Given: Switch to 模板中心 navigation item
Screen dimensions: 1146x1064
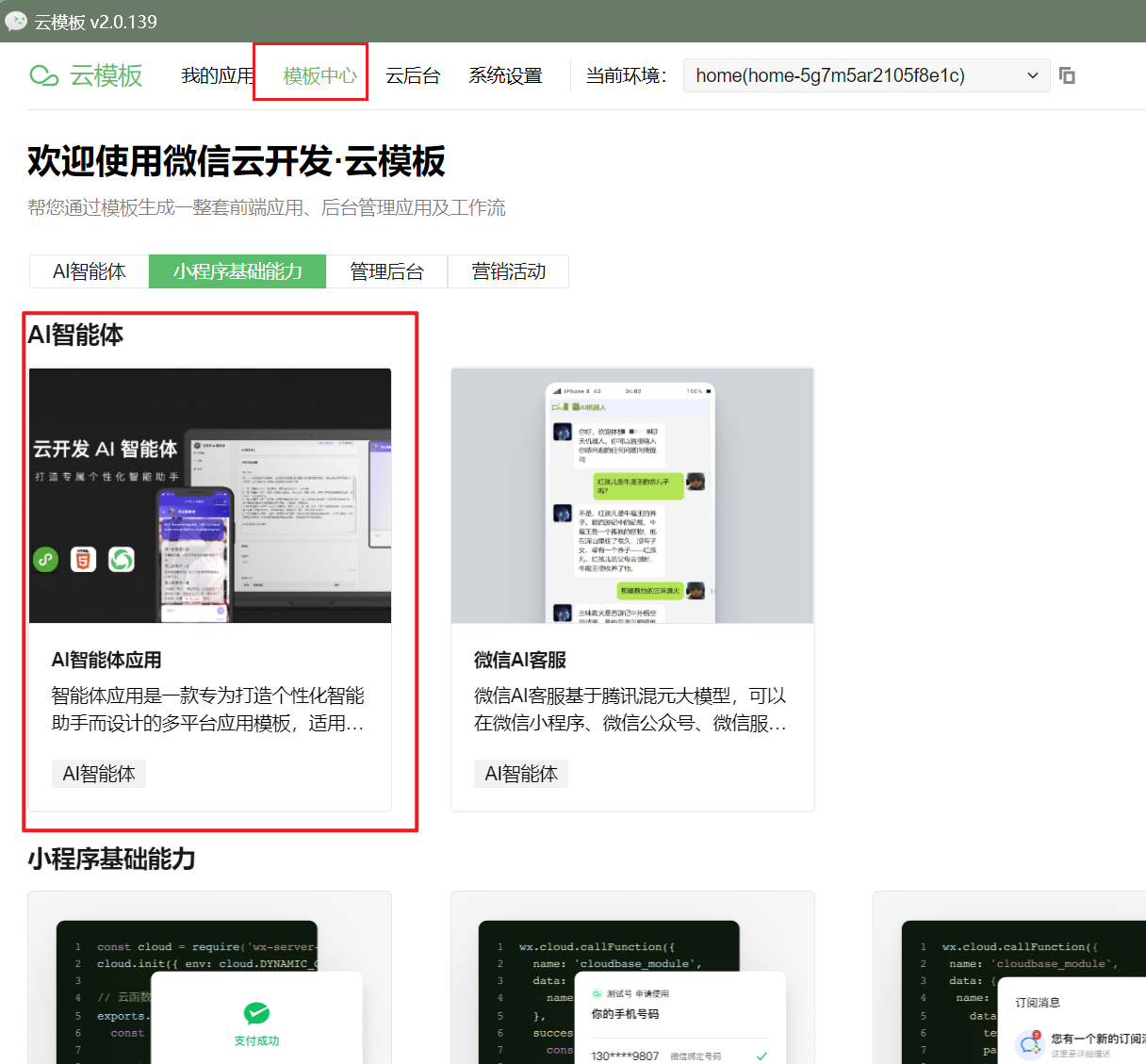Looking at the screenshot, I should pos(320,75).
